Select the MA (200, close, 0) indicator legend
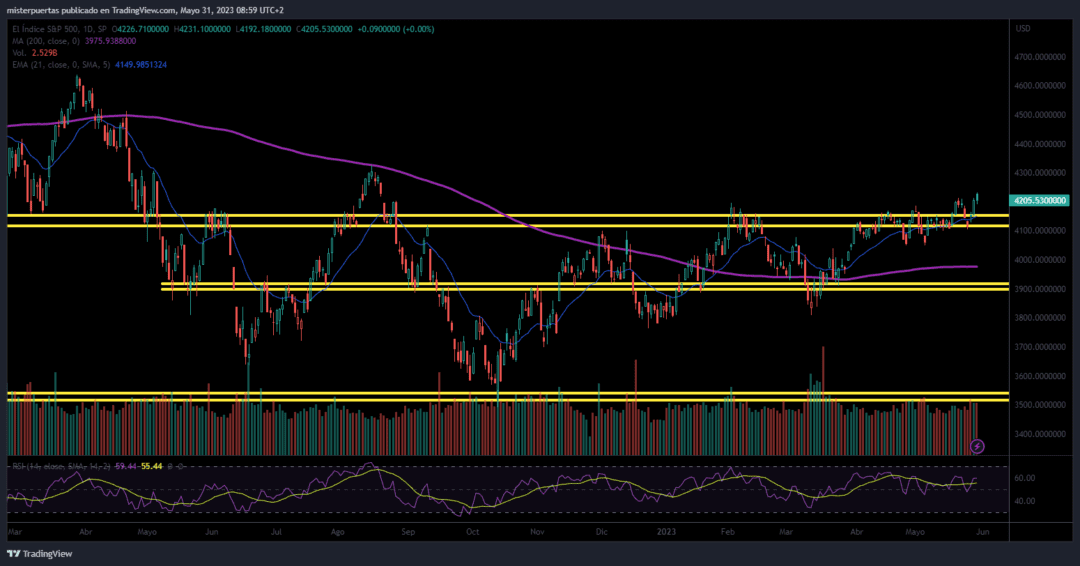The width and height of the screenshot is (1080, 566). [x=45, y=41]
